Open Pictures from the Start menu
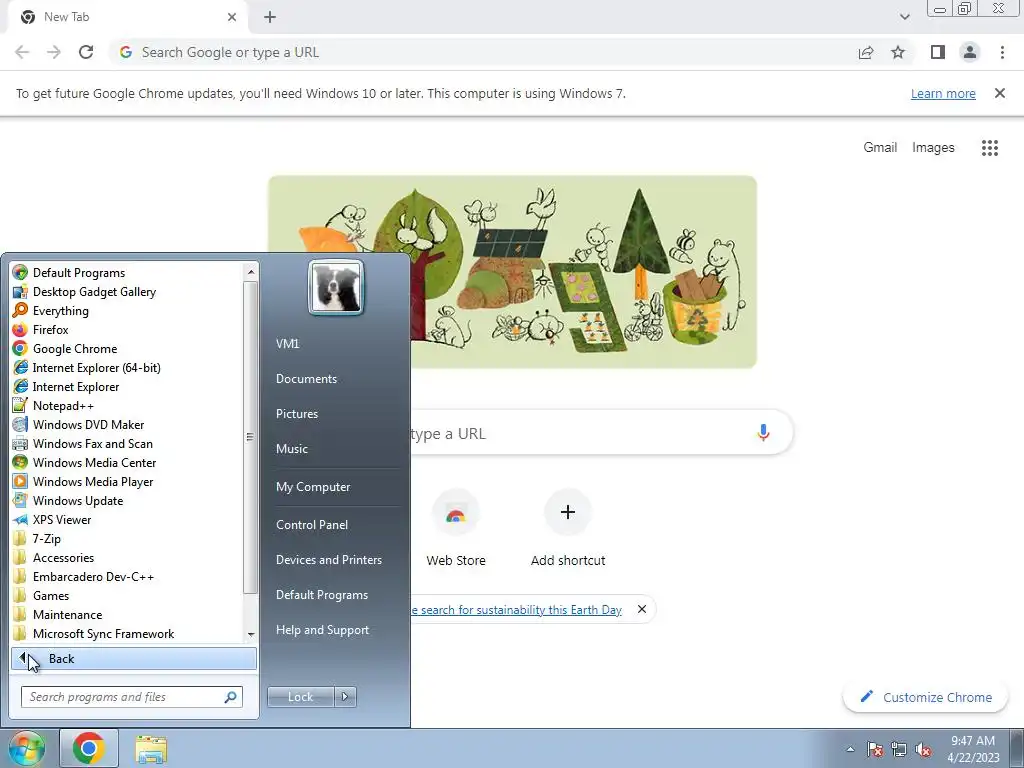Screen dimensions: 1024x768 pyautogui.click(x=297, y=414)
